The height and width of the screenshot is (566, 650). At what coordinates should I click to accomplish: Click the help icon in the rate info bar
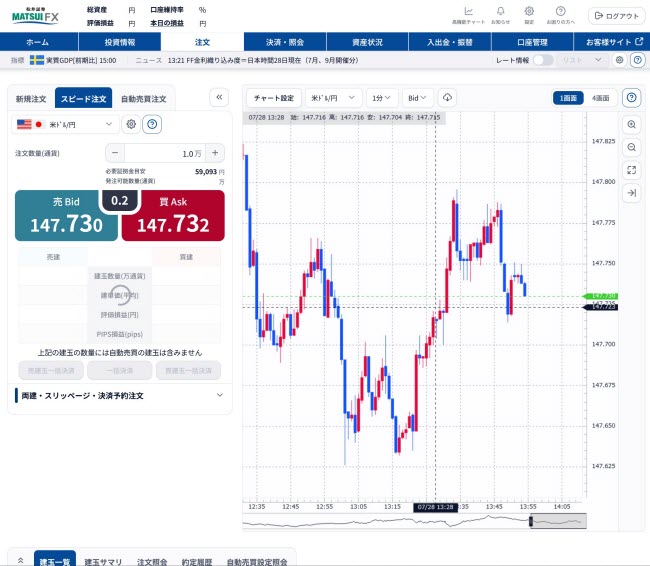638,60
